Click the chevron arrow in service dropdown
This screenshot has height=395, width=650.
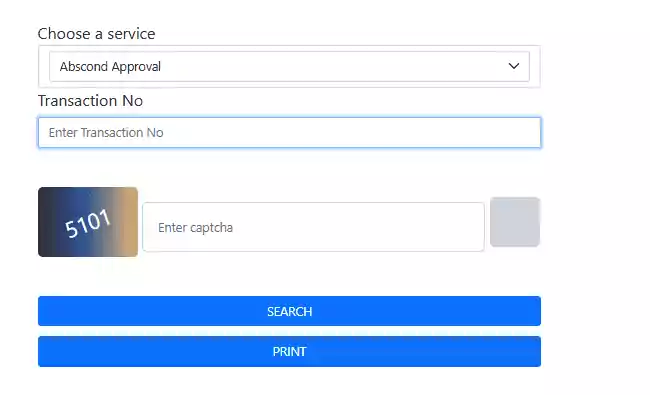514,66
